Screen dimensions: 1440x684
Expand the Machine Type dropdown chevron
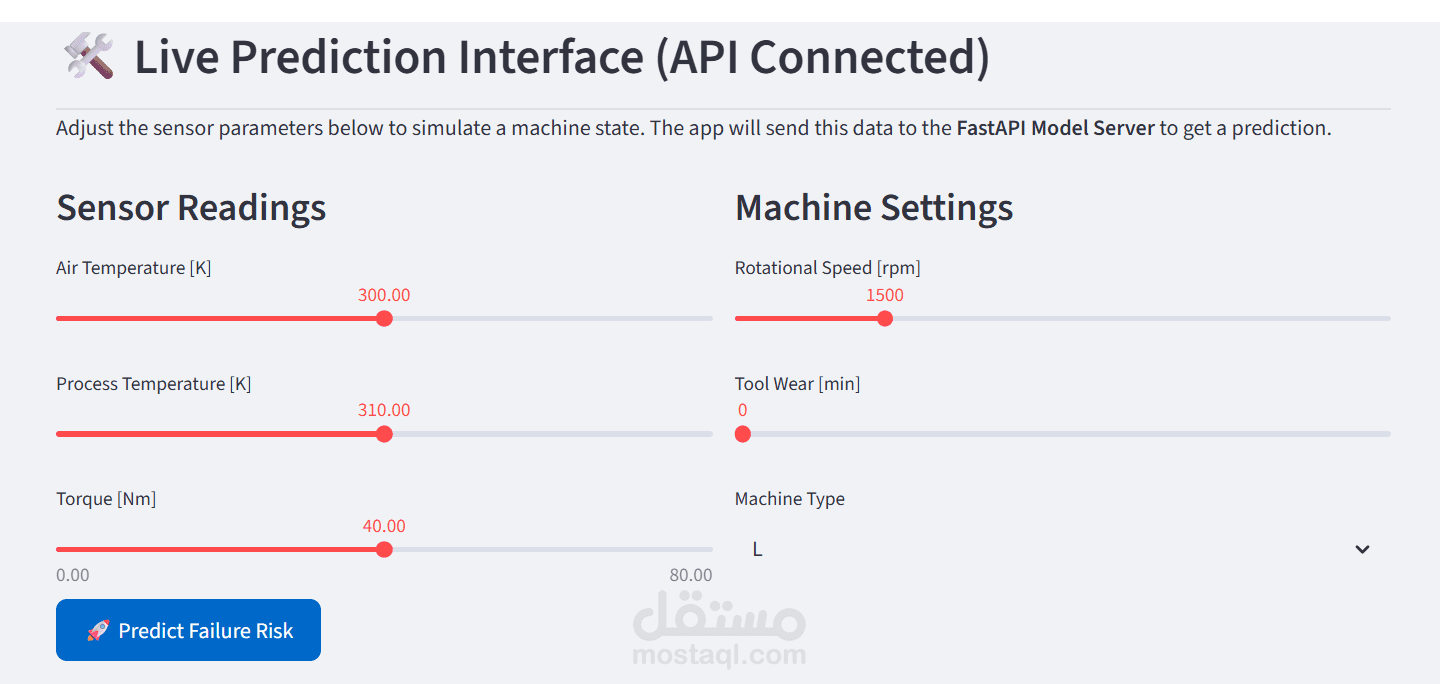1361,549
